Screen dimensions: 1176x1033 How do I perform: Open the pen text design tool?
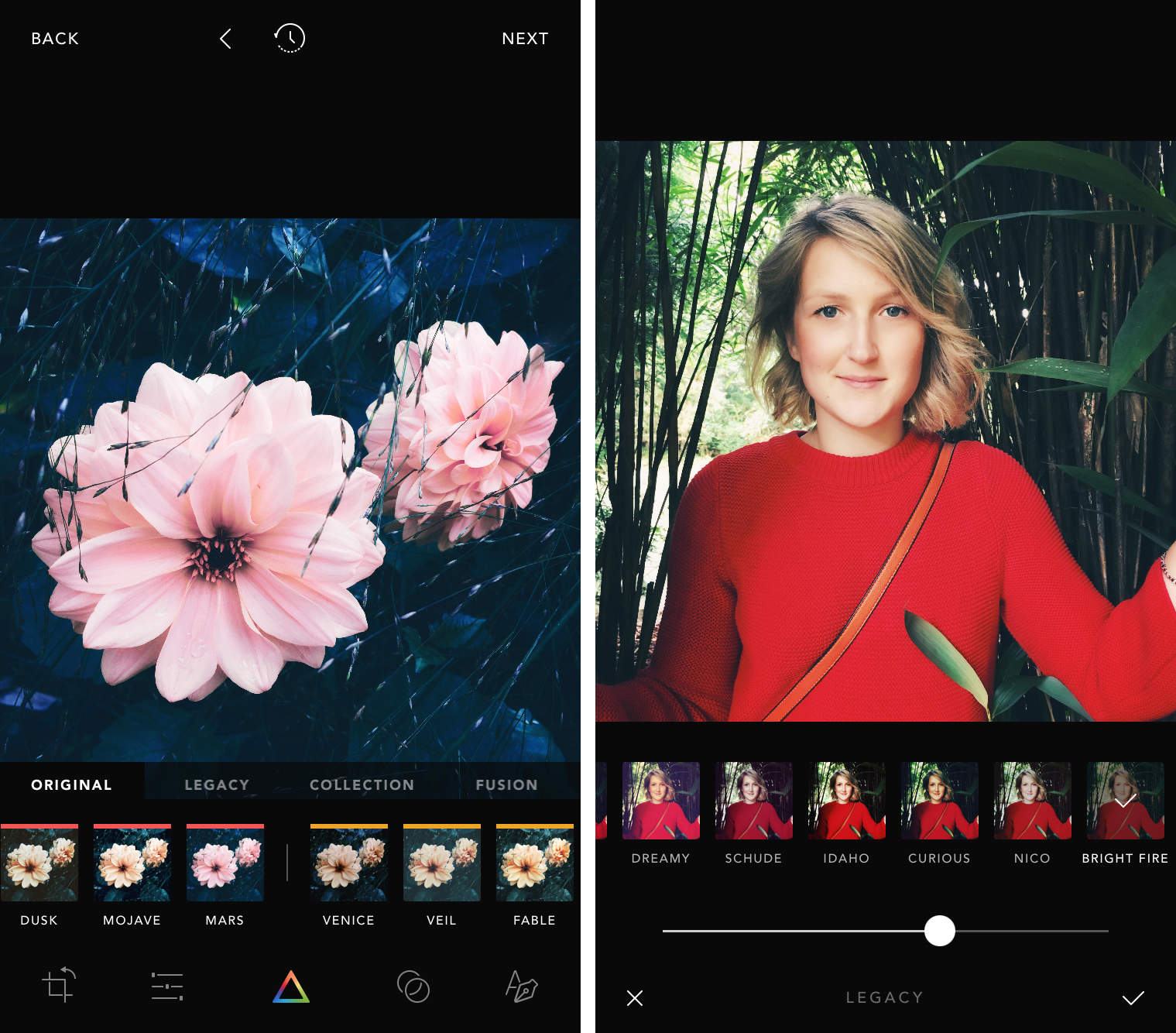click(521, 986)
